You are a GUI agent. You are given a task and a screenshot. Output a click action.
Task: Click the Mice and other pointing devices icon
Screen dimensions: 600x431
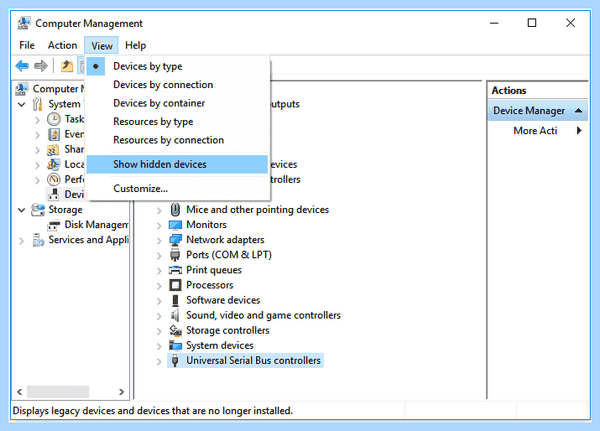tap(175, 210)
